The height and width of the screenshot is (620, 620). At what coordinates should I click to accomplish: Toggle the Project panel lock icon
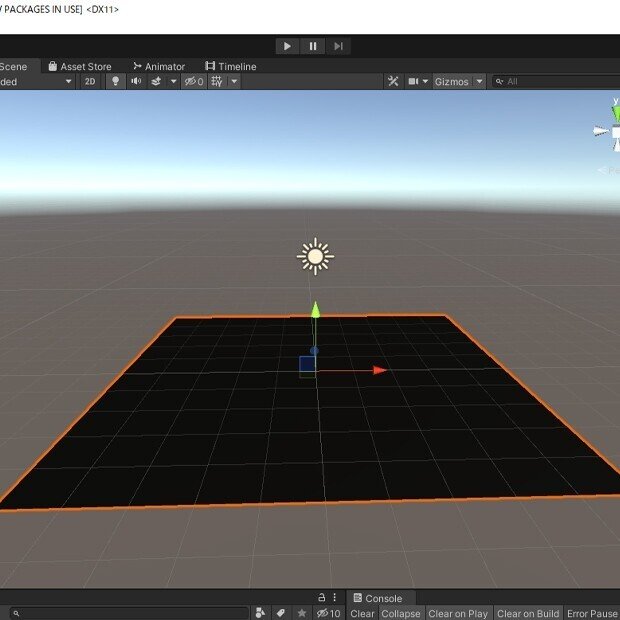click(x=321, y=597)
